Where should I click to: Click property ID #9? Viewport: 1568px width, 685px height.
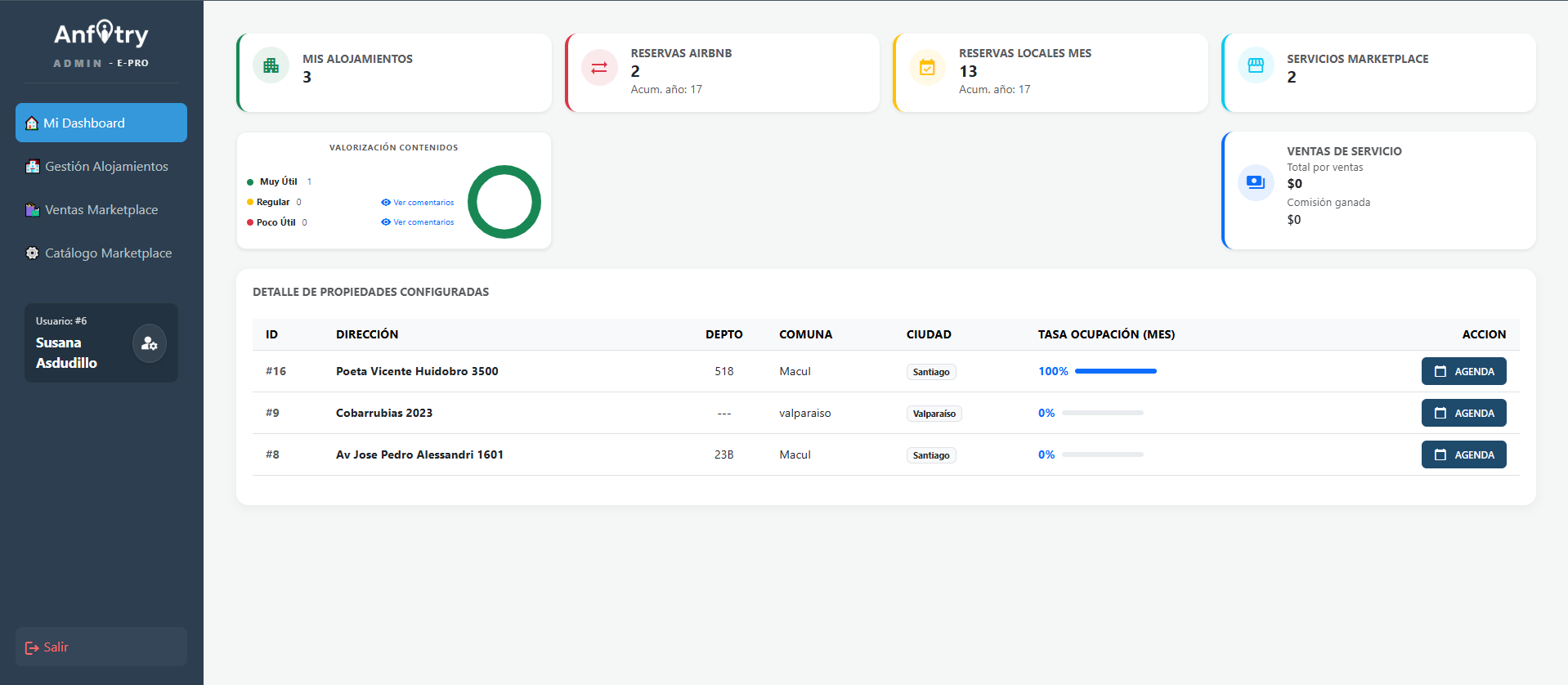point(272,413)
